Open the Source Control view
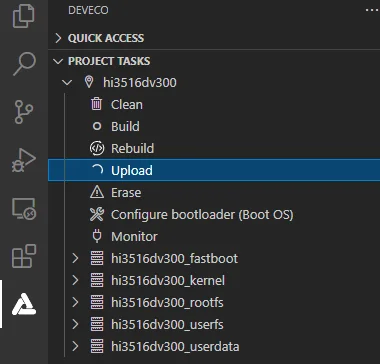Viewport: 380px width, 364px height. (24, 111)
